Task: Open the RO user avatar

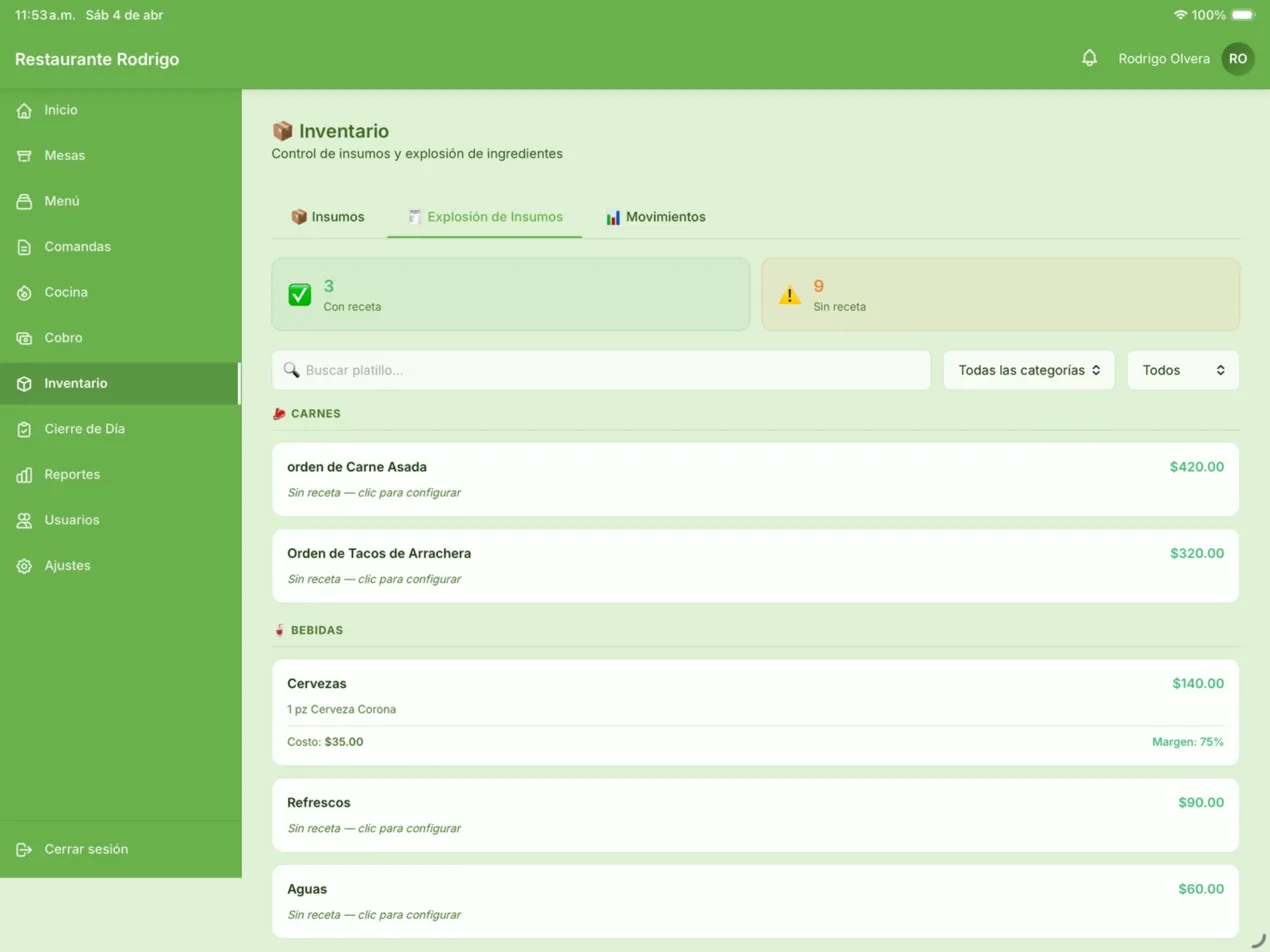Action: (x=1237, y=59)
